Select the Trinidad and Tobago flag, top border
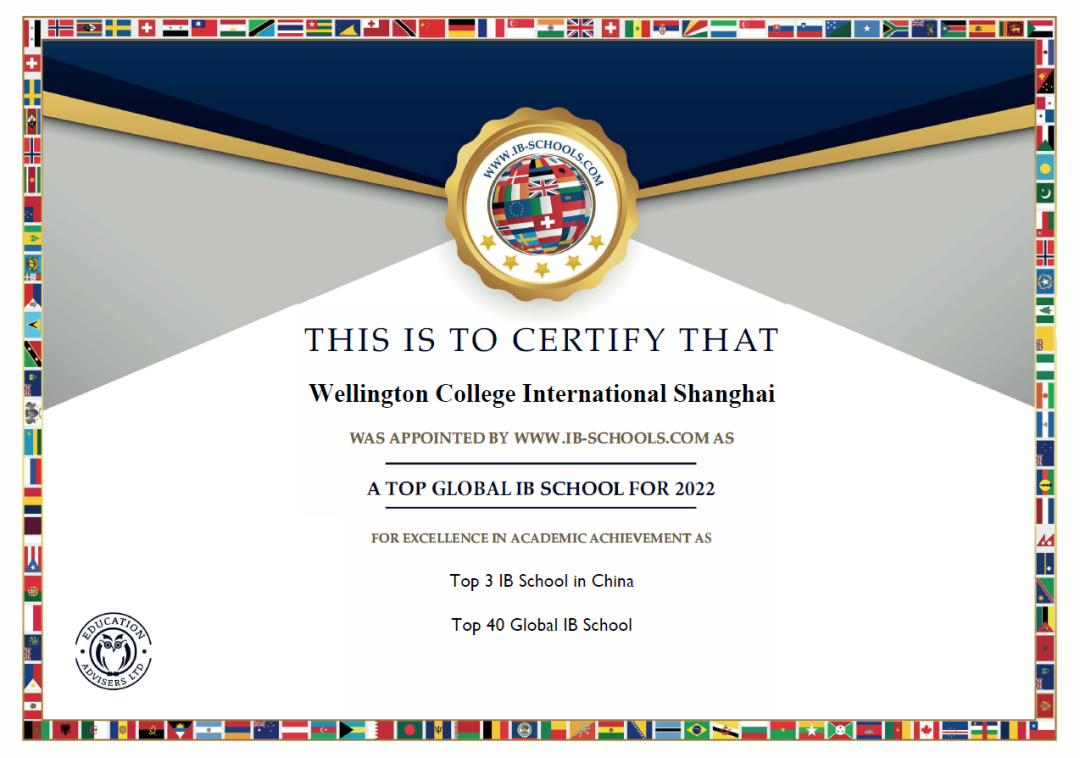Image resolution: width=1080 pixels, height=758 pixels. pyautogui.click(x=404, y=28)
